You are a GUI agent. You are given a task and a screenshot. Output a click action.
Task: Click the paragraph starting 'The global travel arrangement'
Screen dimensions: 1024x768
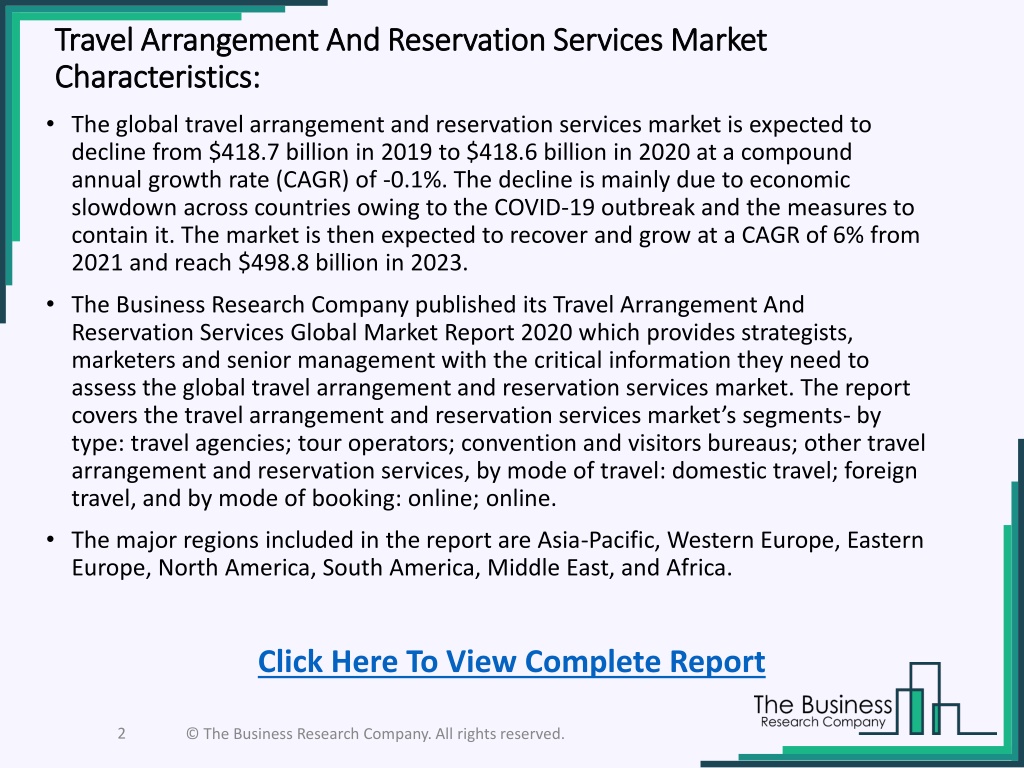(496, 193)
